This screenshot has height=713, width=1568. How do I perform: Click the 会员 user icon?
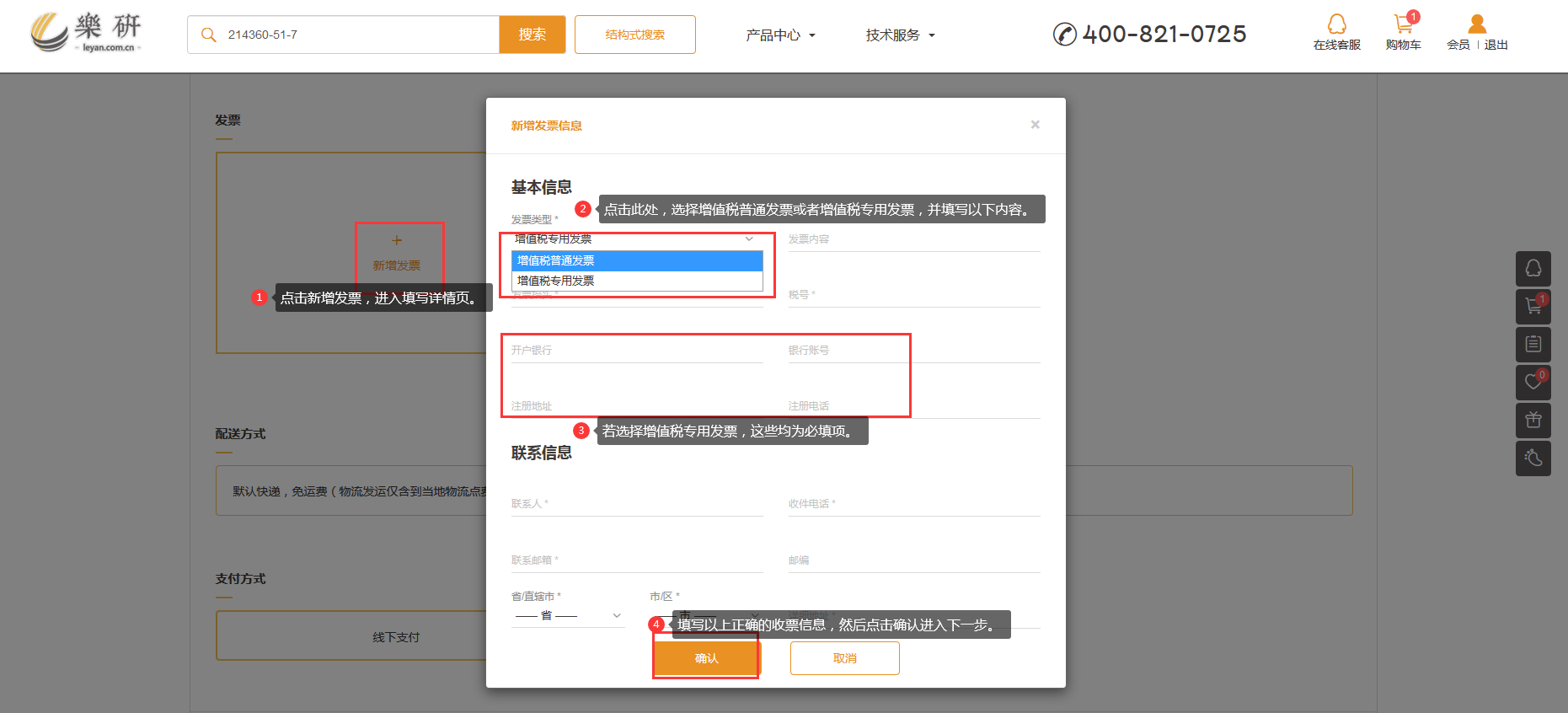[x=1475, y=25]
